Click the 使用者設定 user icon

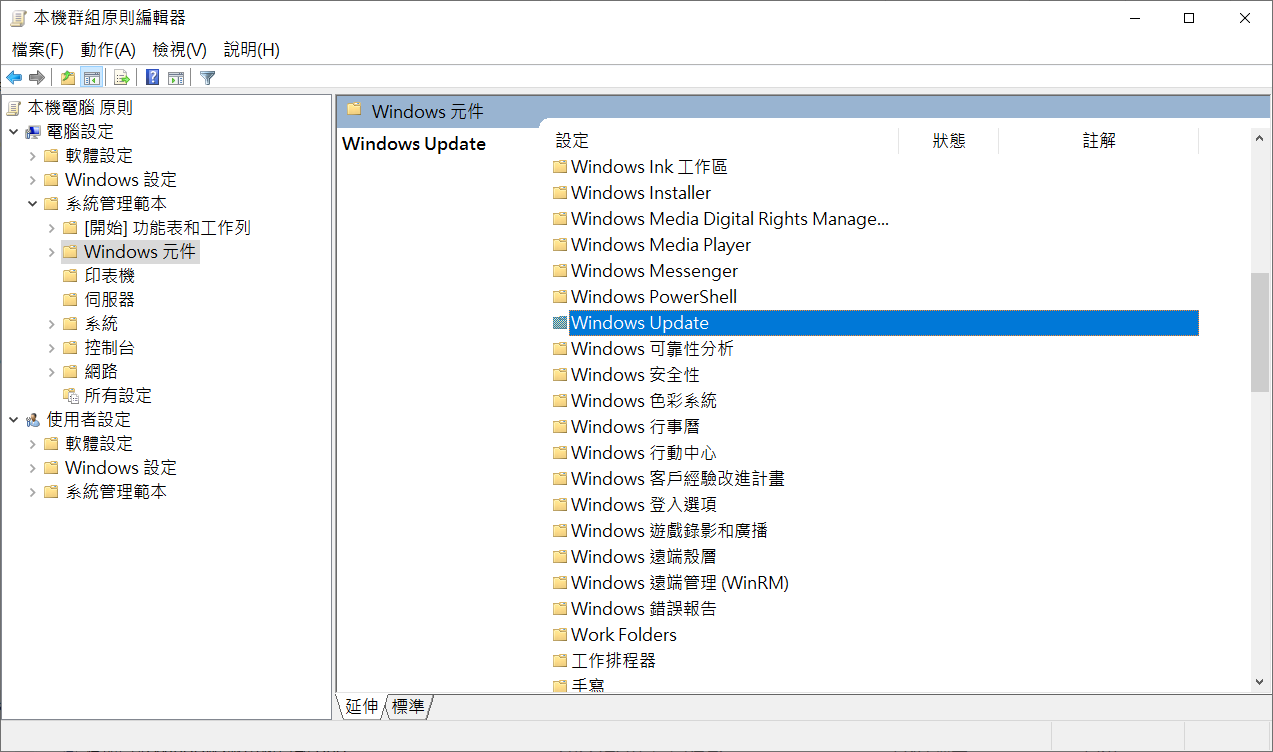coord(33,420)
